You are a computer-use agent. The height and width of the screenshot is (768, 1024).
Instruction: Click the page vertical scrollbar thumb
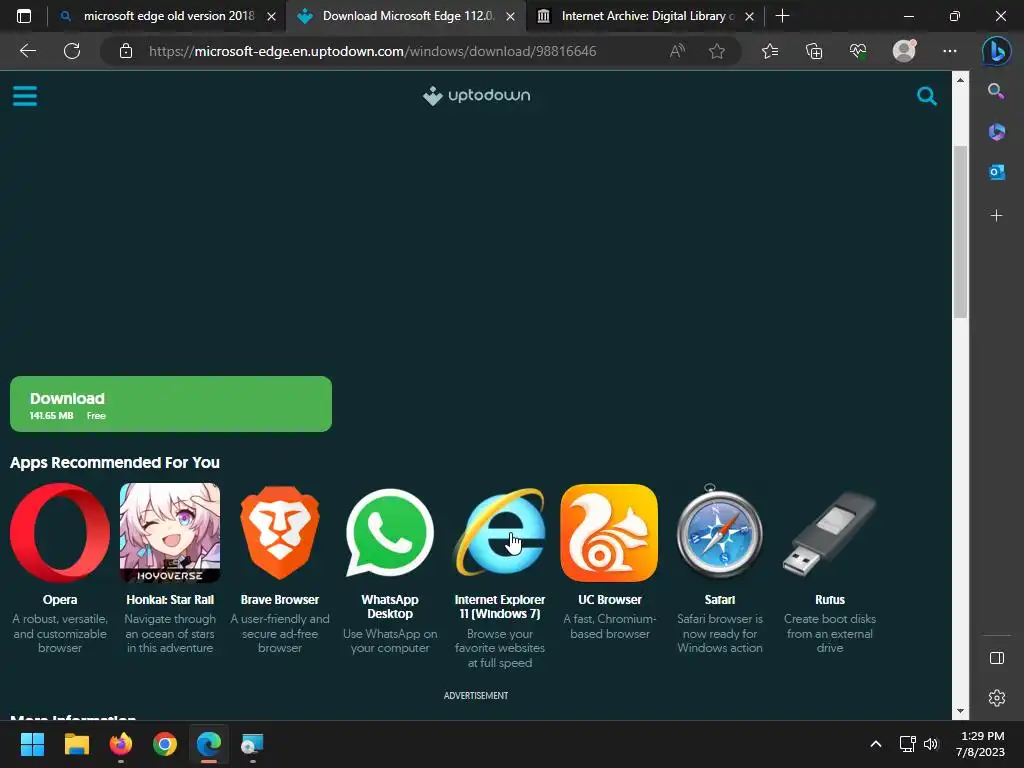click(960, 232)
